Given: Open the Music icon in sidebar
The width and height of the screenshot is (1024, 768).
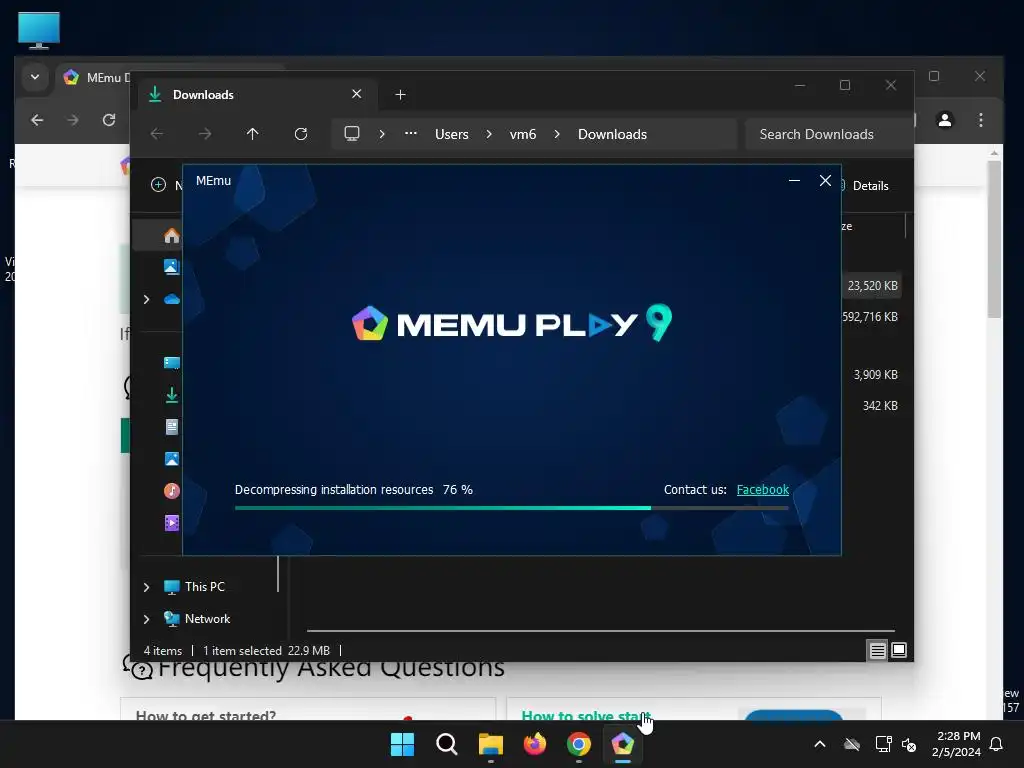Looking at the screenshot, I should click(172, 491).
